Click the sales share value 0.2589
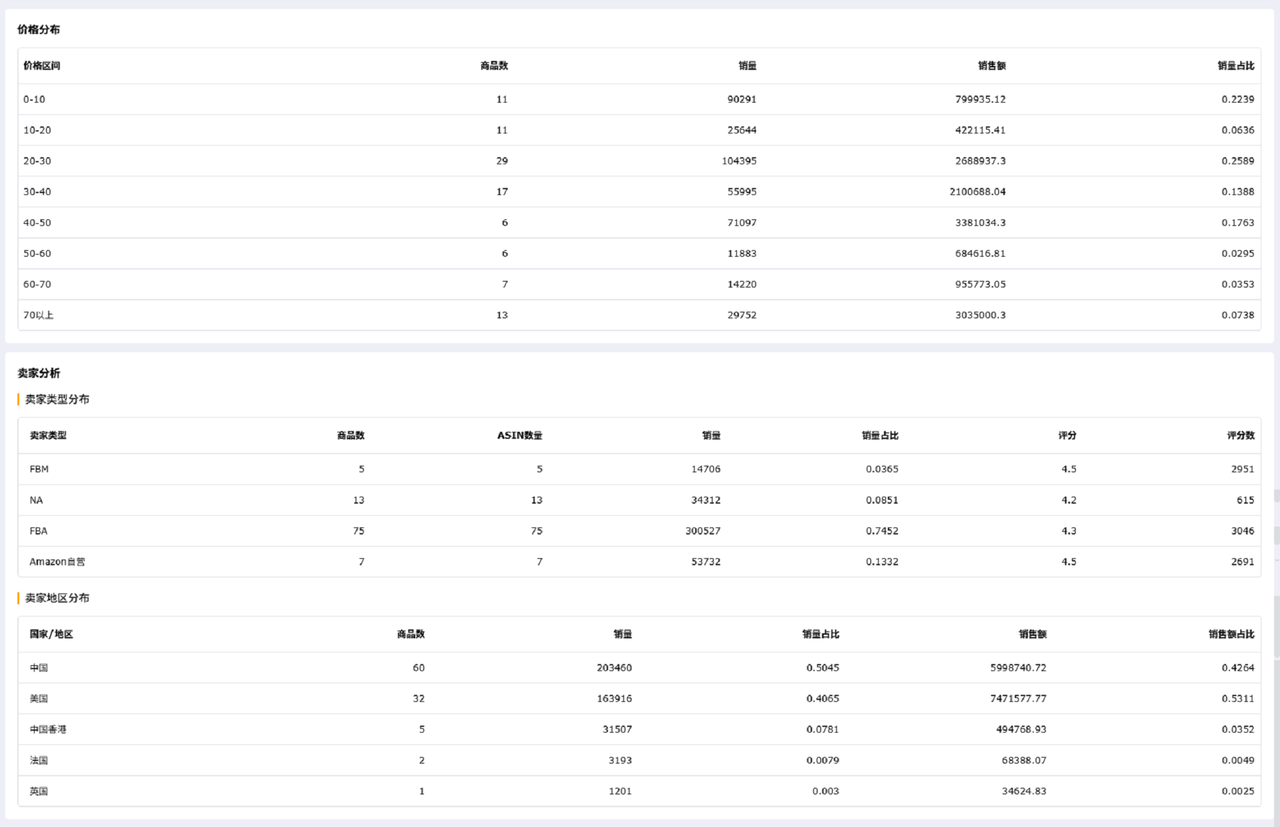Viewport: 1280px width, 827px height. (x=1238, y=161)
